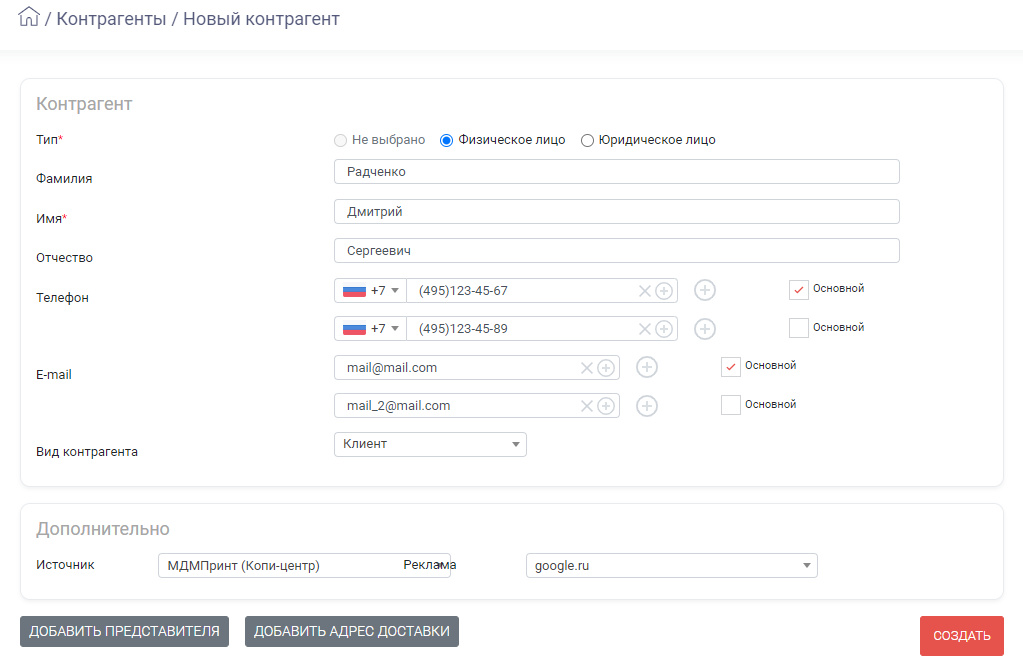
Task: Click 'Новый контрагент' breadcrumb text
Action: click(261, 19)
